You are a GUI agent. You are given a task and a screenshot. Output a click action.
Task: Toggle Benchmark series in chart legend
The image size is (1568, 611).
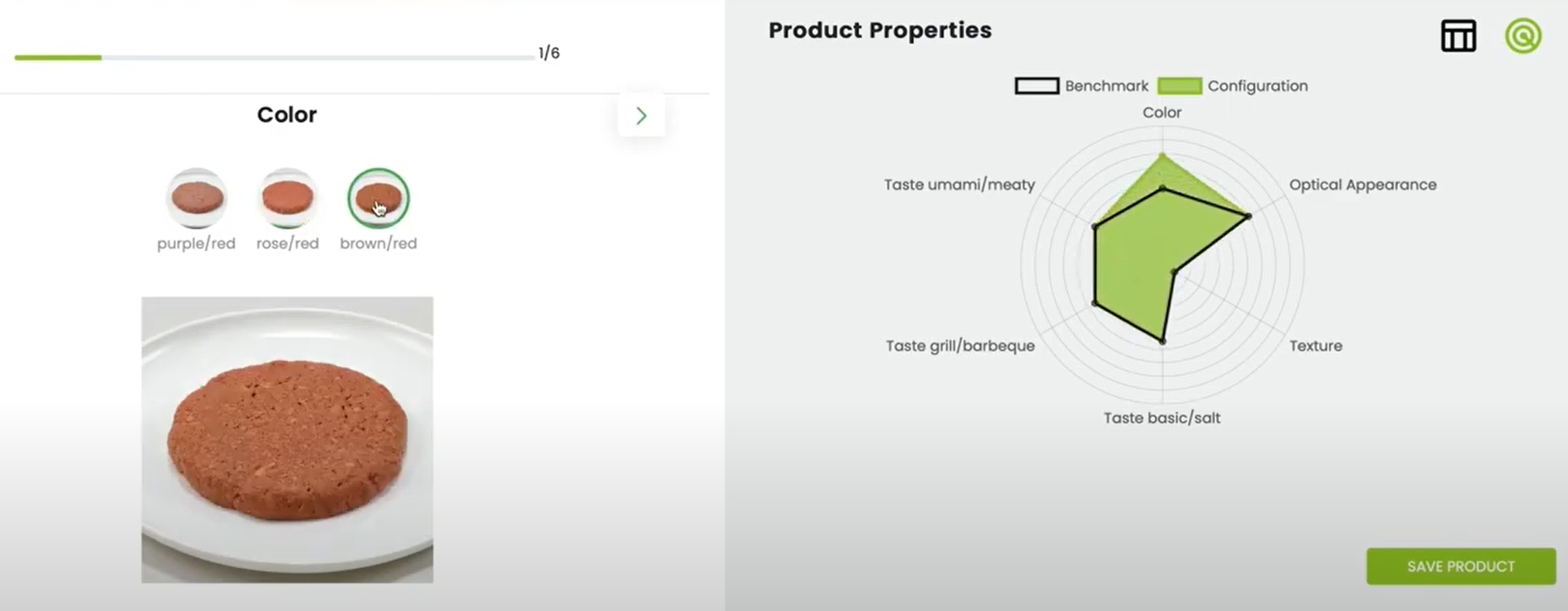tap(1081, 86)
